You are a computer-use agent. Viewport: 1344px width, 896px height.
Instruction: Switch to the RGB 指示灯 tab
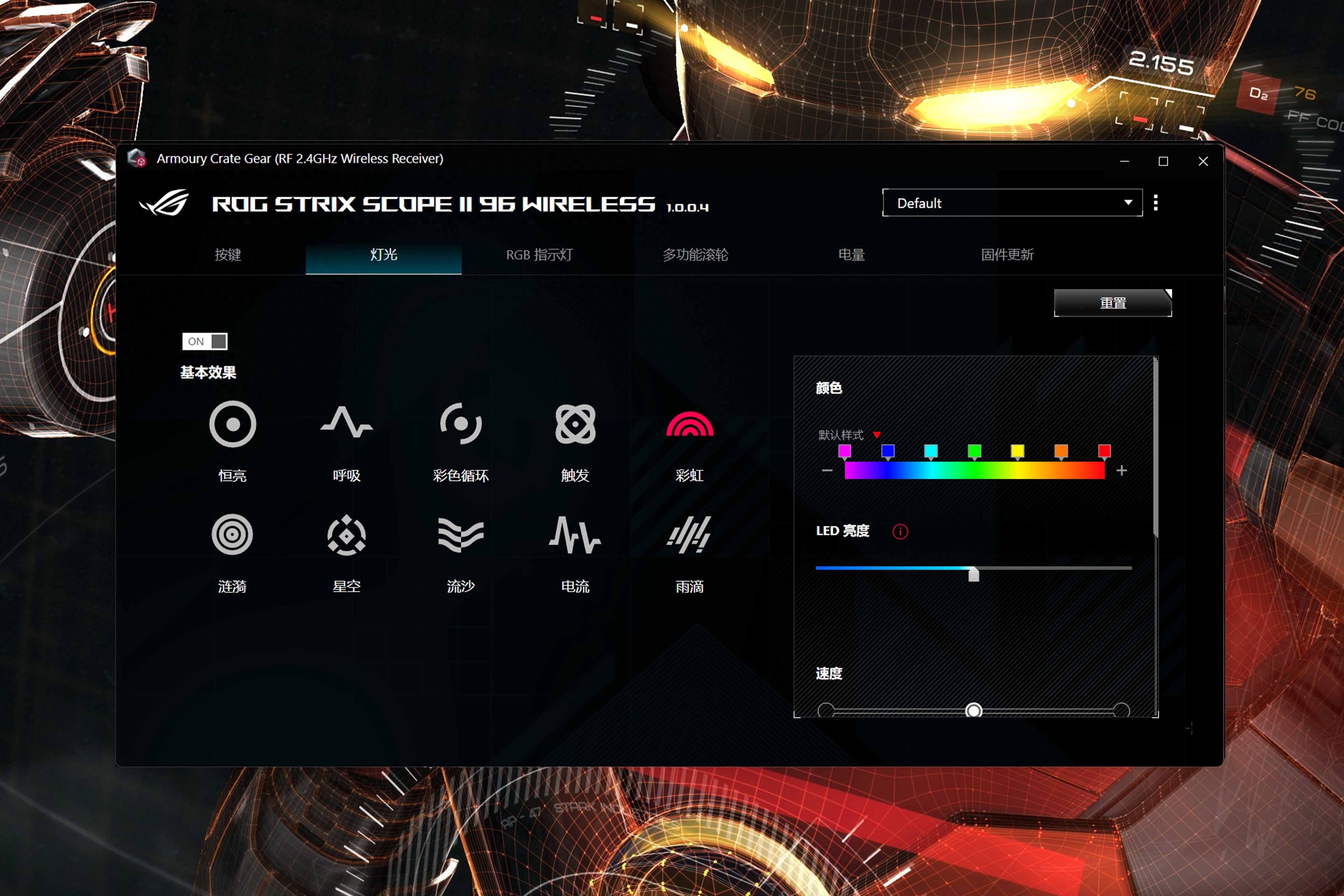pos(540,255)
